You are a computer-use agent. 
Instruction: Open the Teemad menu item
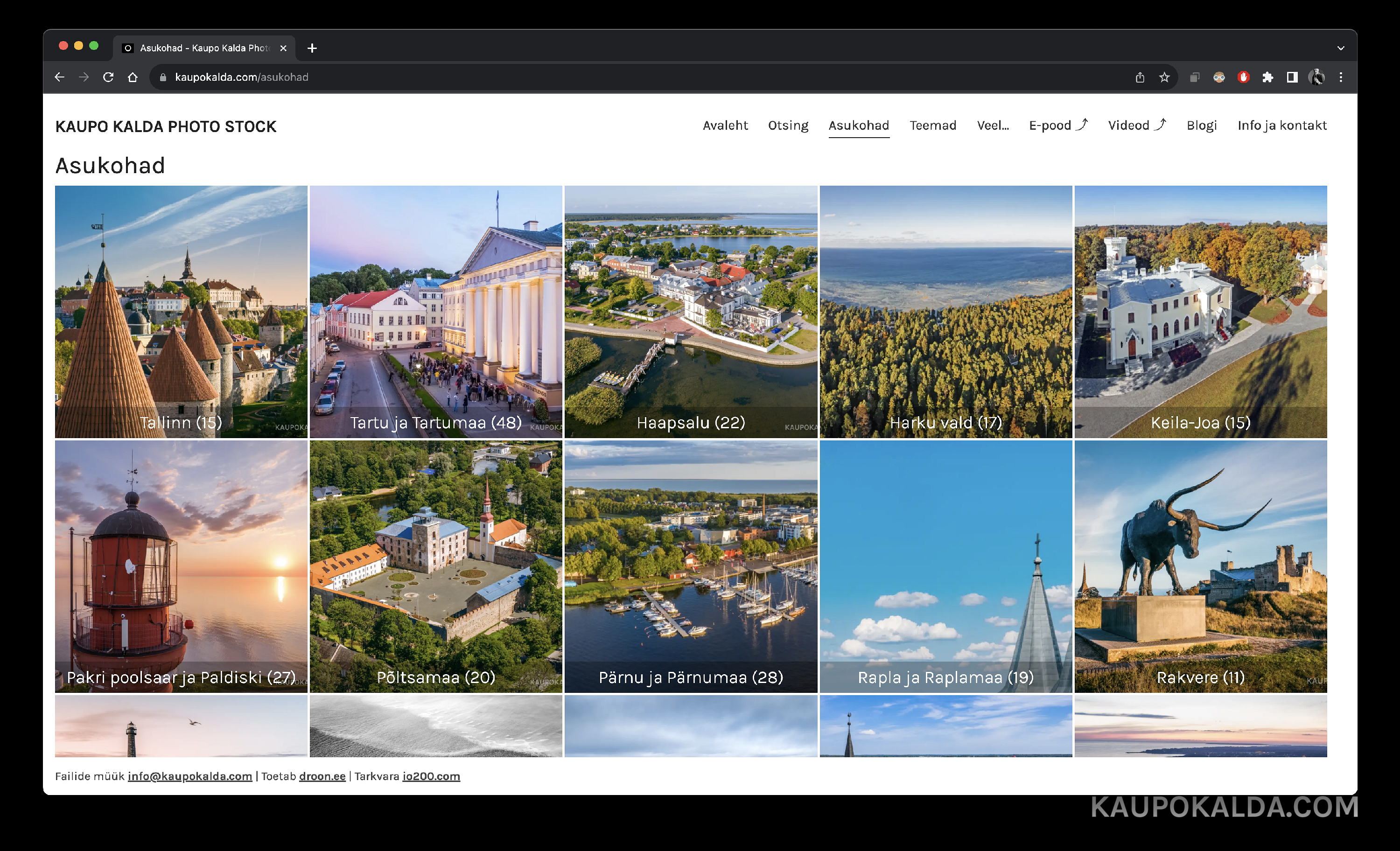pyautogui.click(x=932, y=126)
